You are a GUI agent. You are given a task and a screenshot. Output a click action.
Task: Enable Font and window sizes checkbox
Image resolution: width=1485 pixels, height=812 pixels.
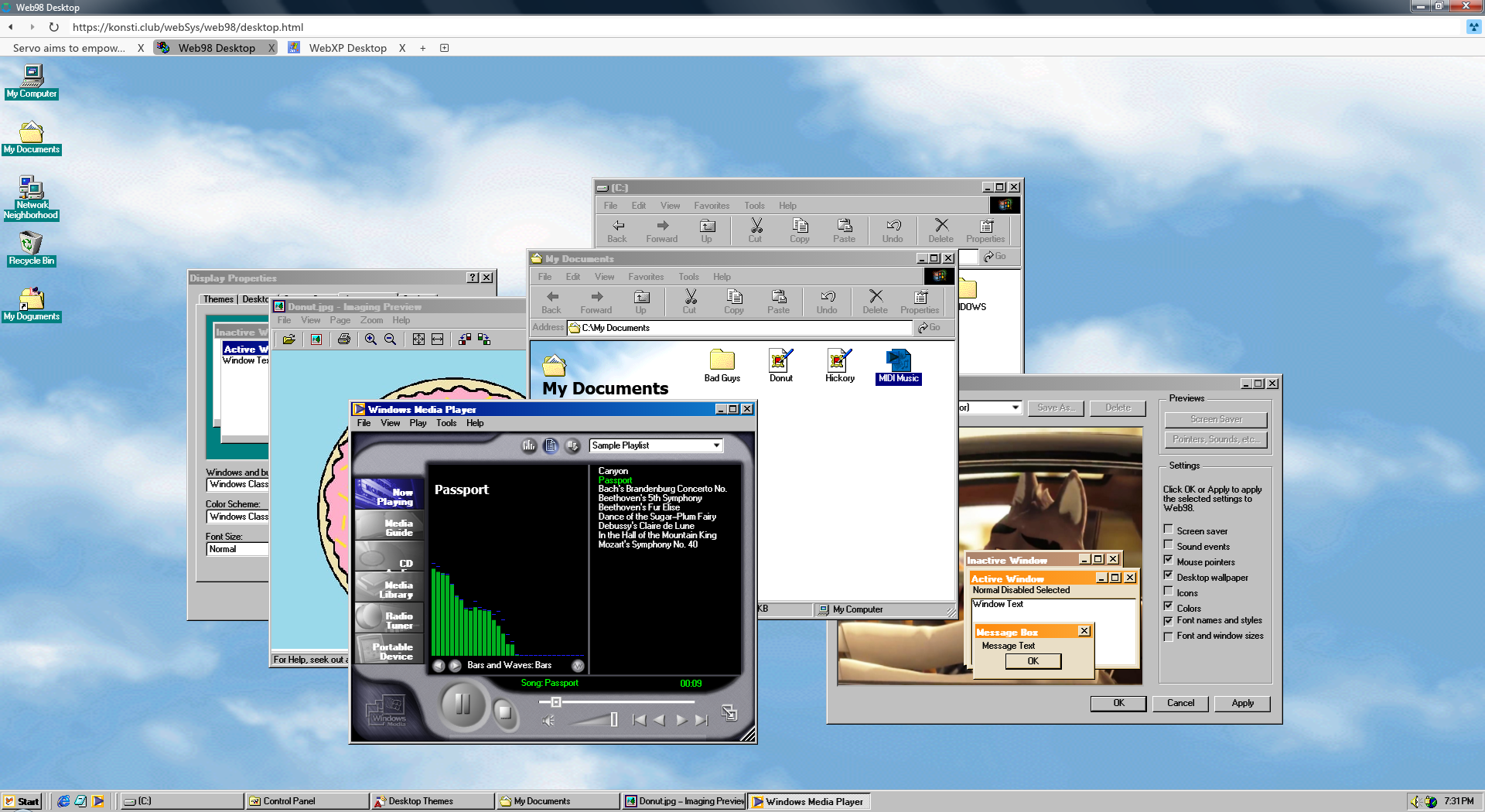[x=1169, y=636]
